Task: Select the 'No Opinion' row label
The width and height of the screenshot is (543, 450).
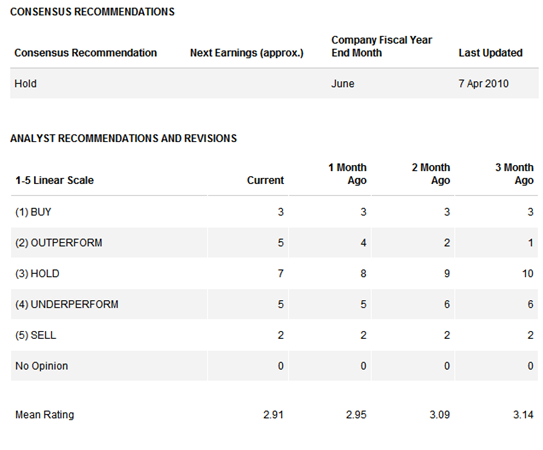Action: click(42, 366)
